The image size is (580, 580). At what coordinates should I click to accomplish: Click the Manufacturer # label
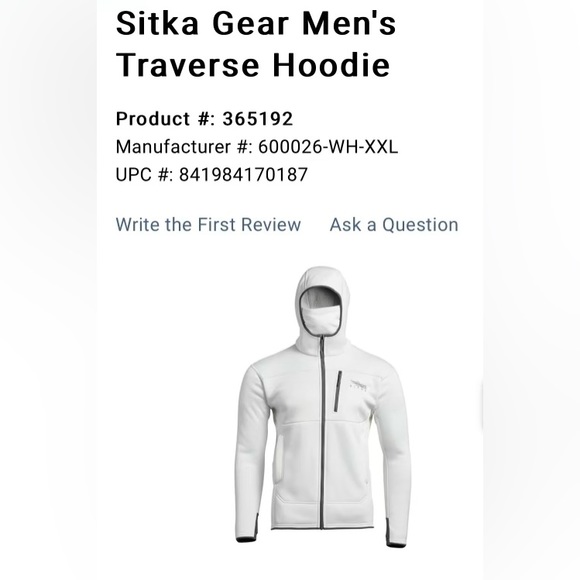click(x=184, y=147)
